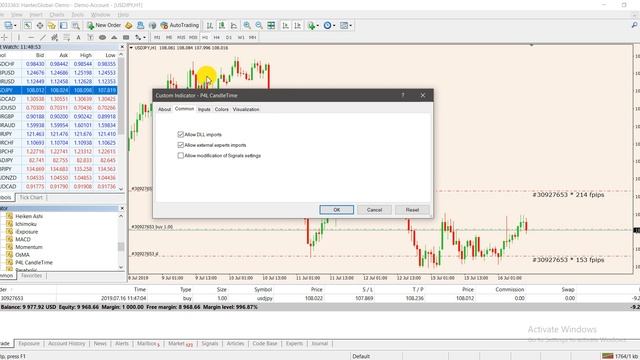640x360 pixels.
Task: Toggle the Data Window toolbar icon
Action: [x=40, y=25]
